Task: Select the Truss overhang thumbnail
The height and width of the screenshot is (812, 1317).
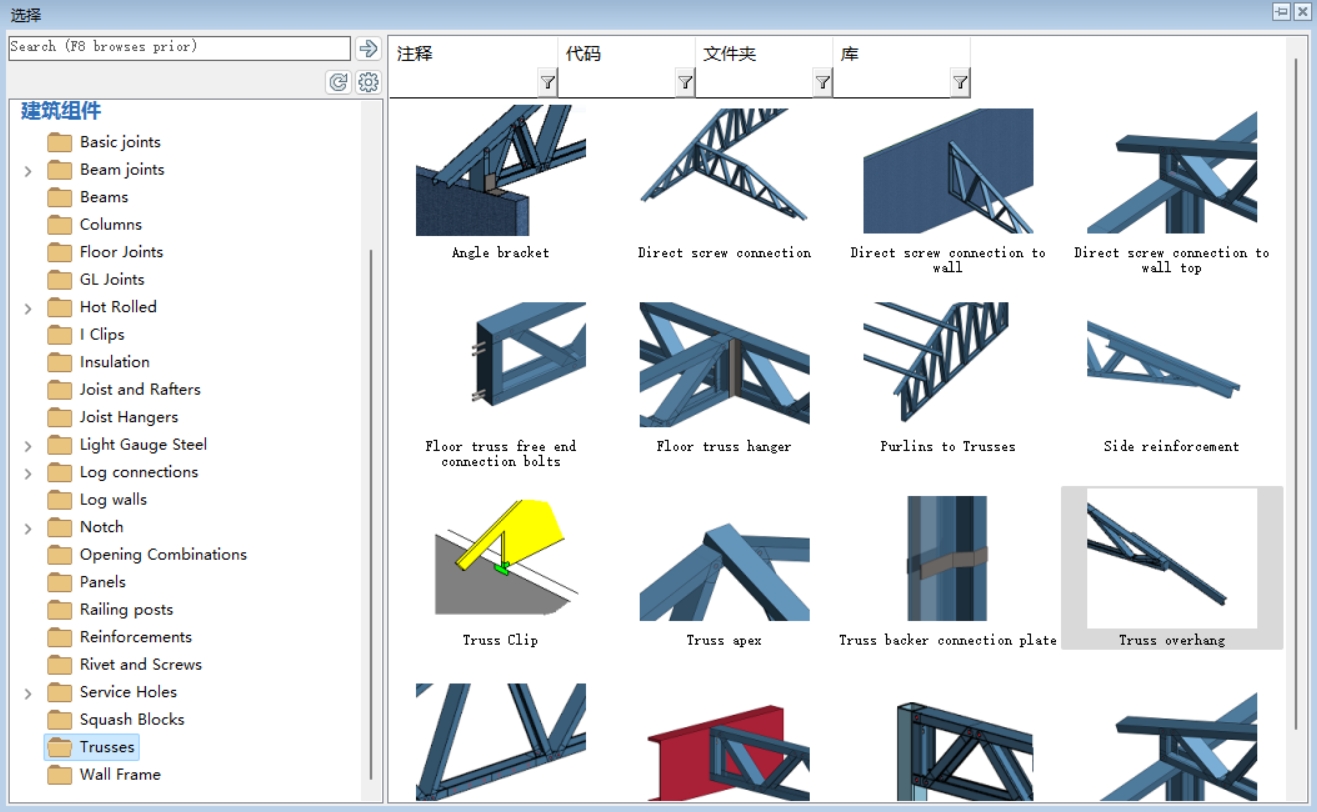Action: tap(1172, 568)
